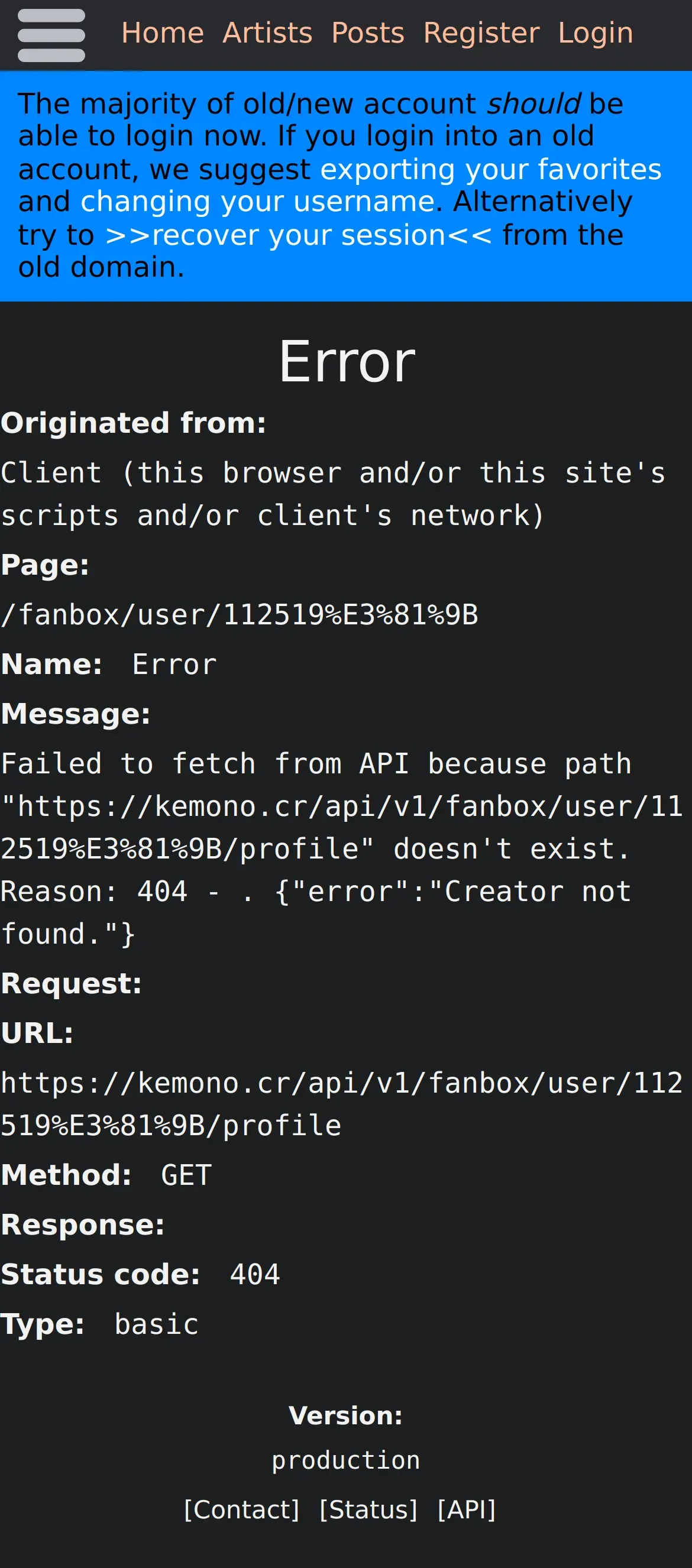Open the Login page

595,33
